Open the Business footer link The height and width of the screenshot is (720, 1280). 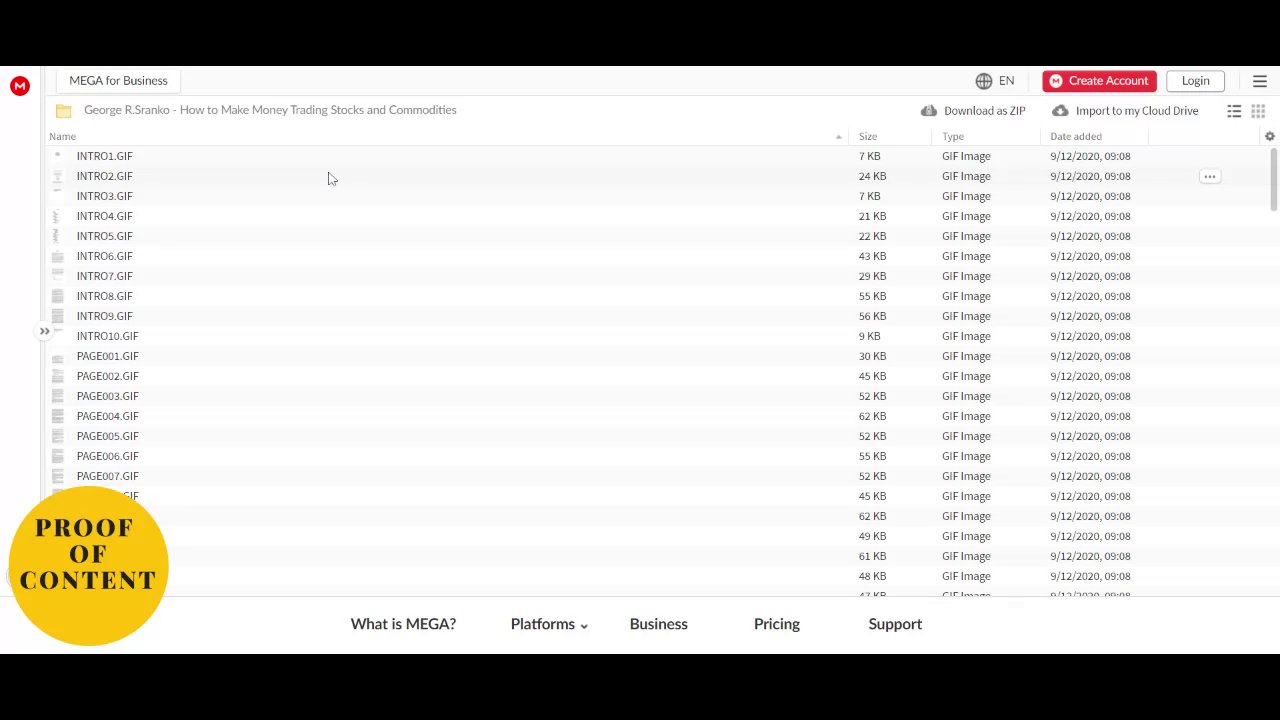658,624
